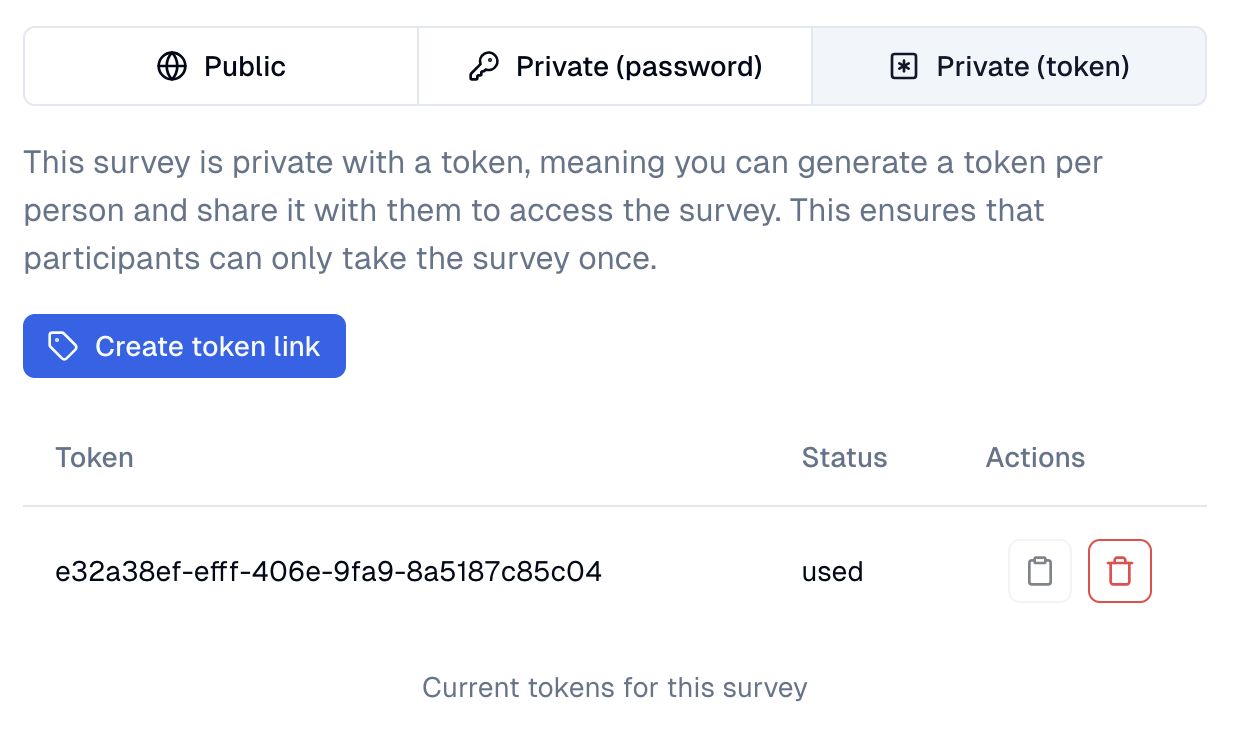1242x746 pixels.
Task: Click the asterisk icon on token tab
Action: [x=904, y=67]
